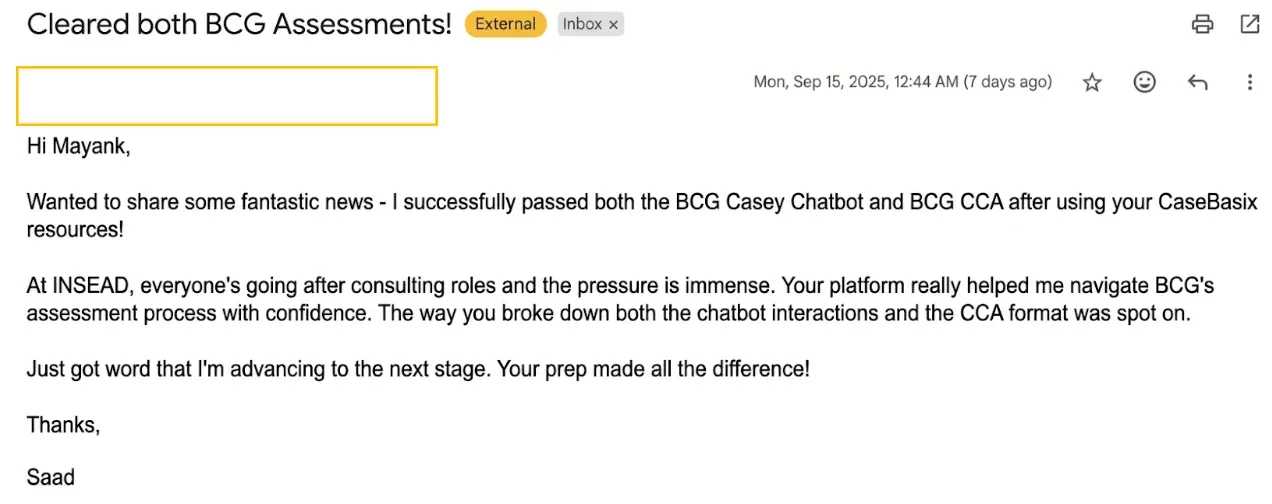Click the subject line 'Cleared both BCG Assessments!'
The height and width of the screenshot is (504, 1272).
(239, 25)
